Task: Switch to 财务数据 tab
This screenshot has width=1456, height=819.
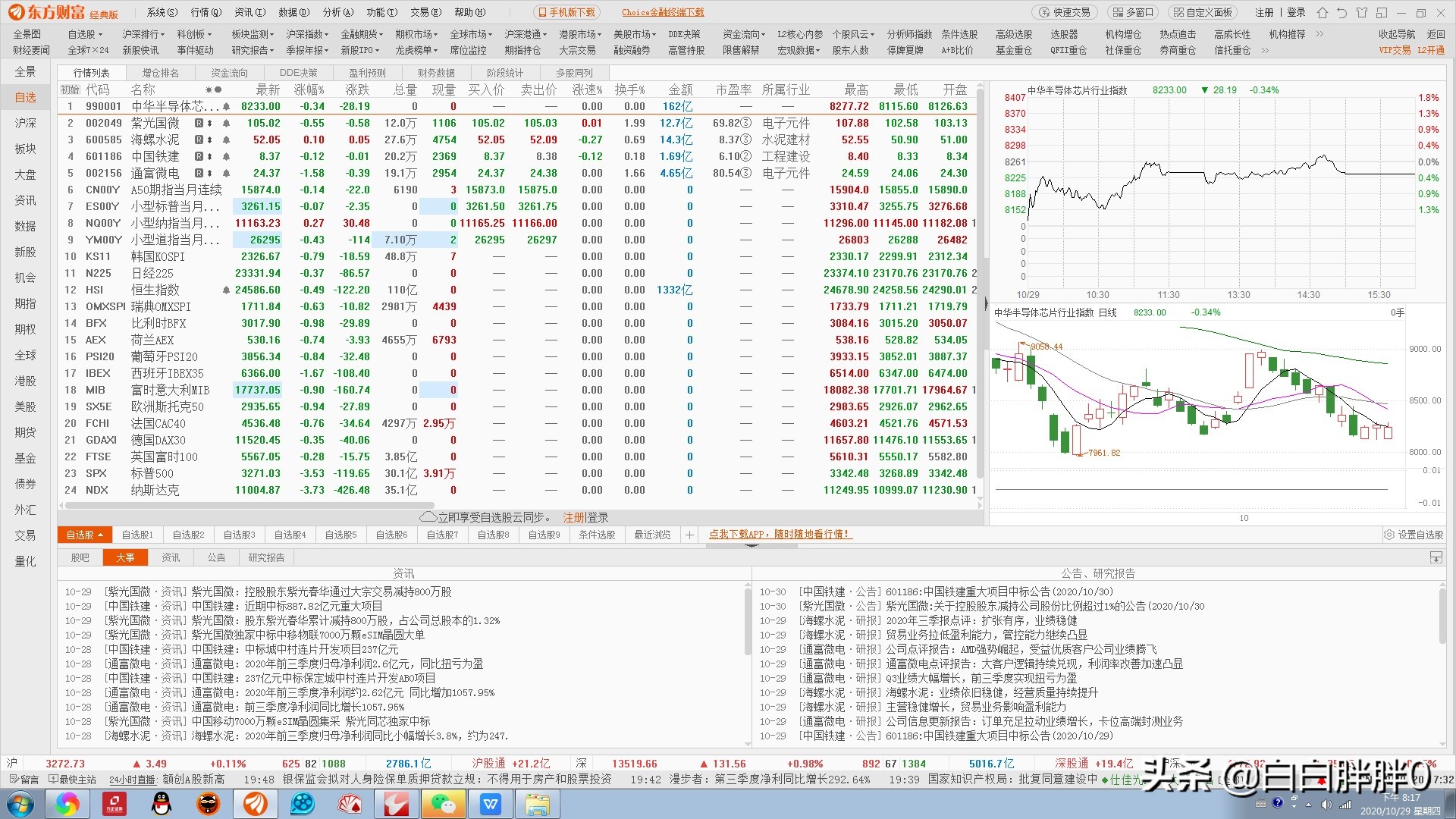Action: [x=437, y=73]
